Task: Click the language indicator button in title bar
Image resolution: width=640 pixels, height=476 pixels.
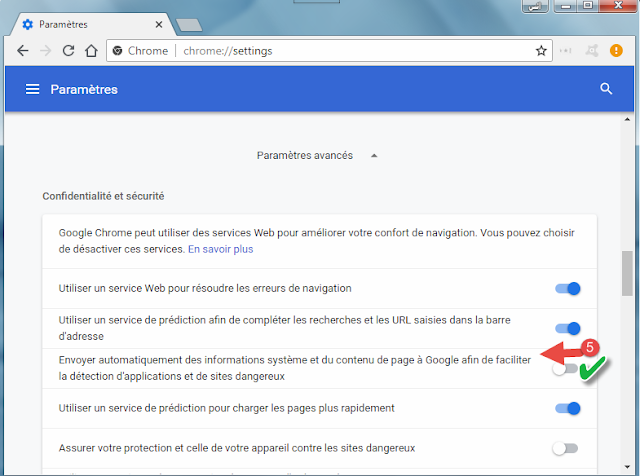Action: pyautogui.click(x=535, y=6)
